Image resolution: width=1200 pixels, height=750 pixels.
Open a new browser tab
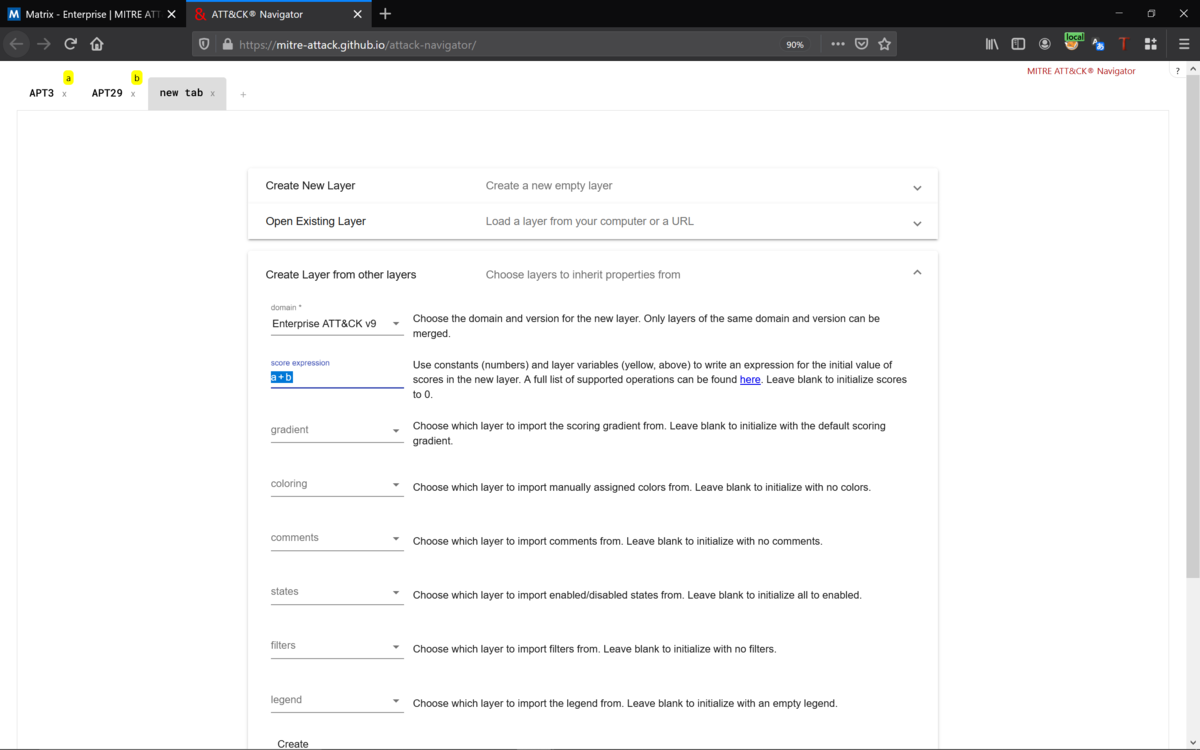coord(386,14)
